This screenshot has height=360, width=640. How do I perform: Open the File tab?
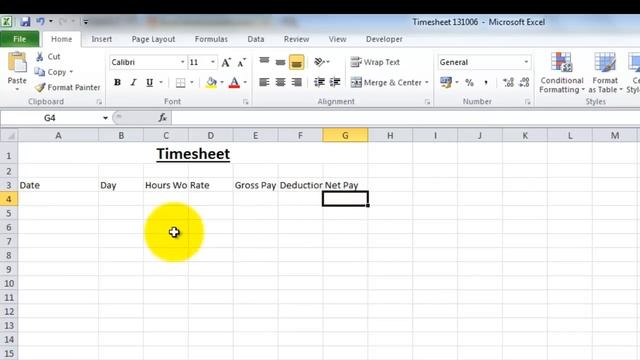[x=20, y=39]
